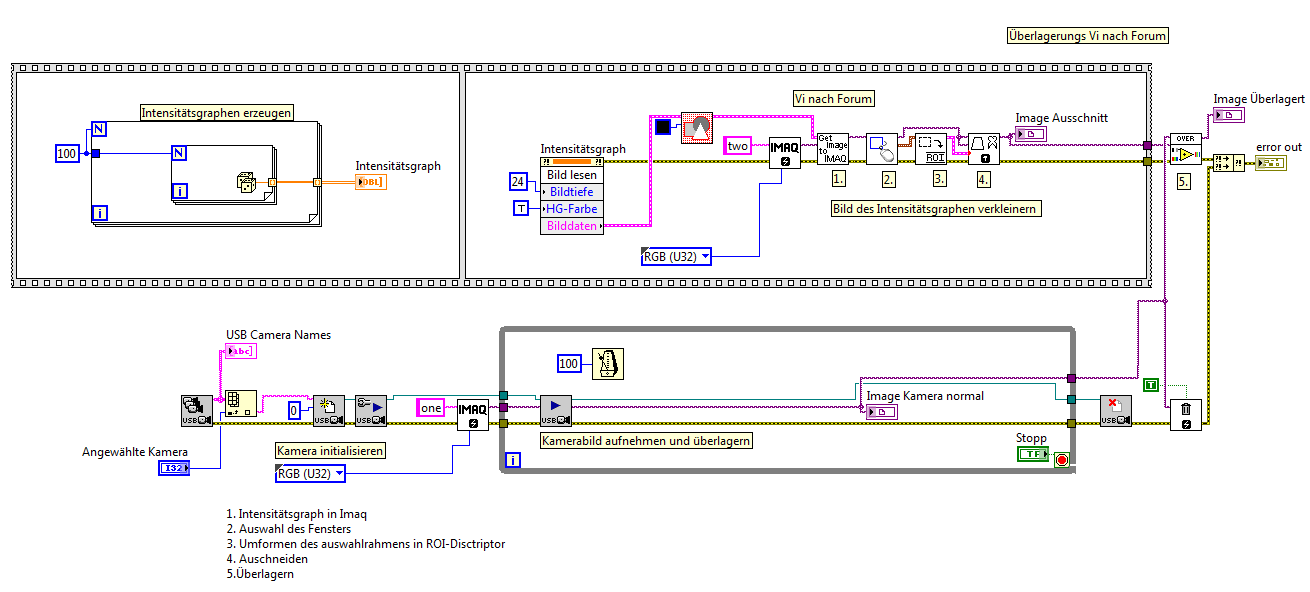Select the picture draw function node
This screenshot has width=1310, height=592.
pyautogui.click(x=697, y=128)
